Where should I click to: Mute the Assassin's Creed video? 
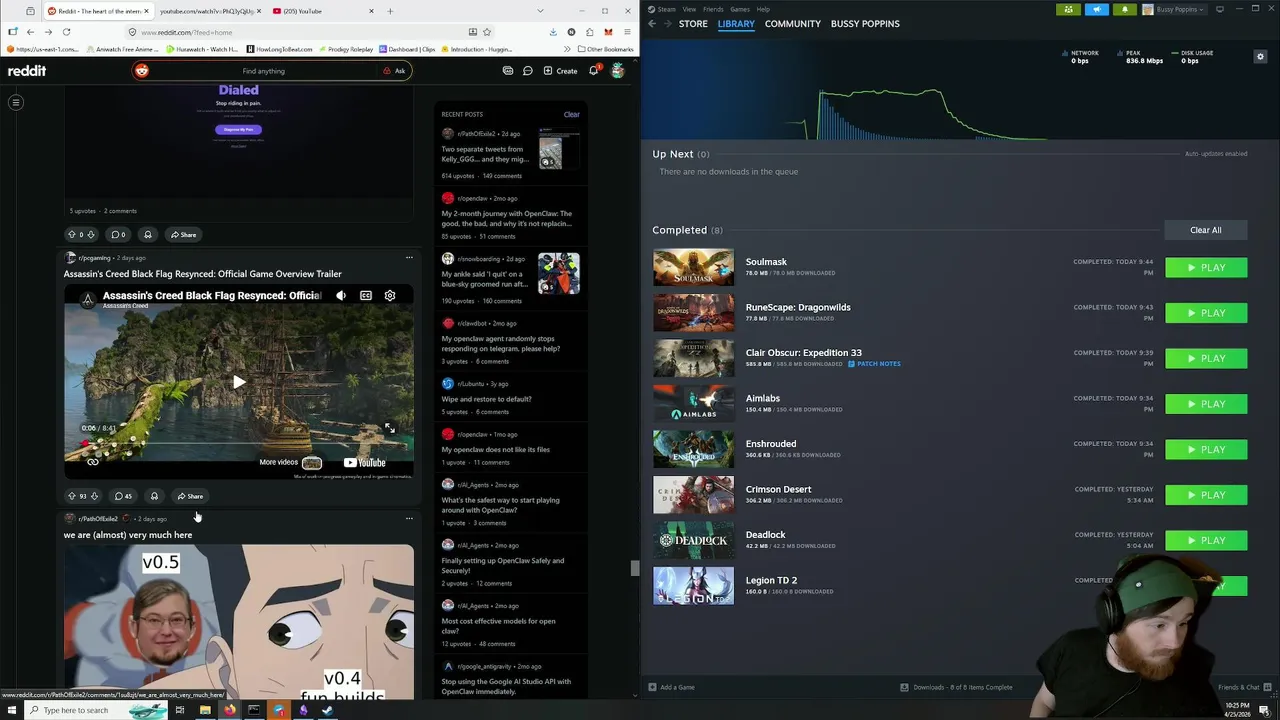[341, 296]
